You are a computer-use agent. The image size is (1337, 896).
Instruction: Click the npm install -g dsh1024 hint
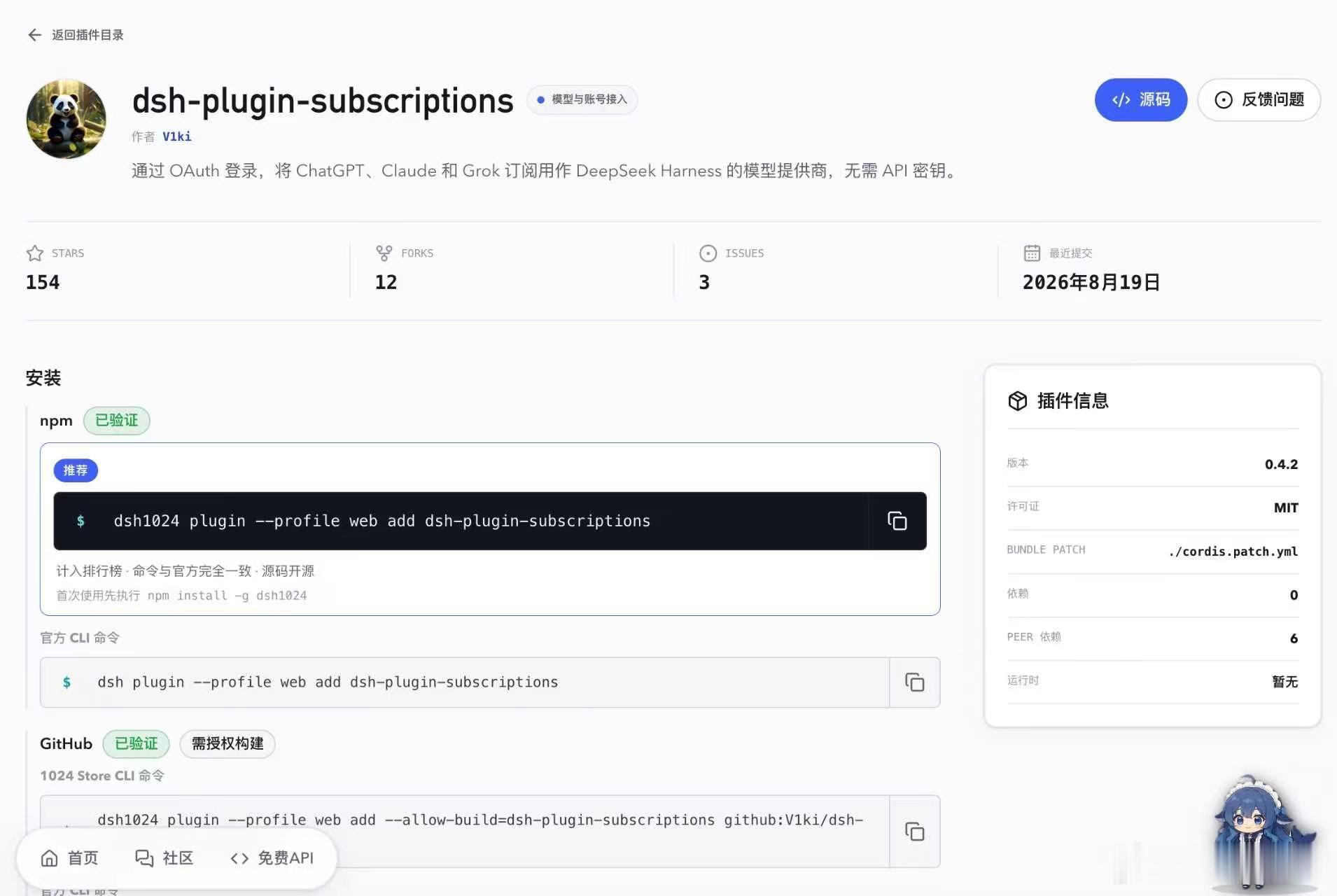(x=227, y=596)
